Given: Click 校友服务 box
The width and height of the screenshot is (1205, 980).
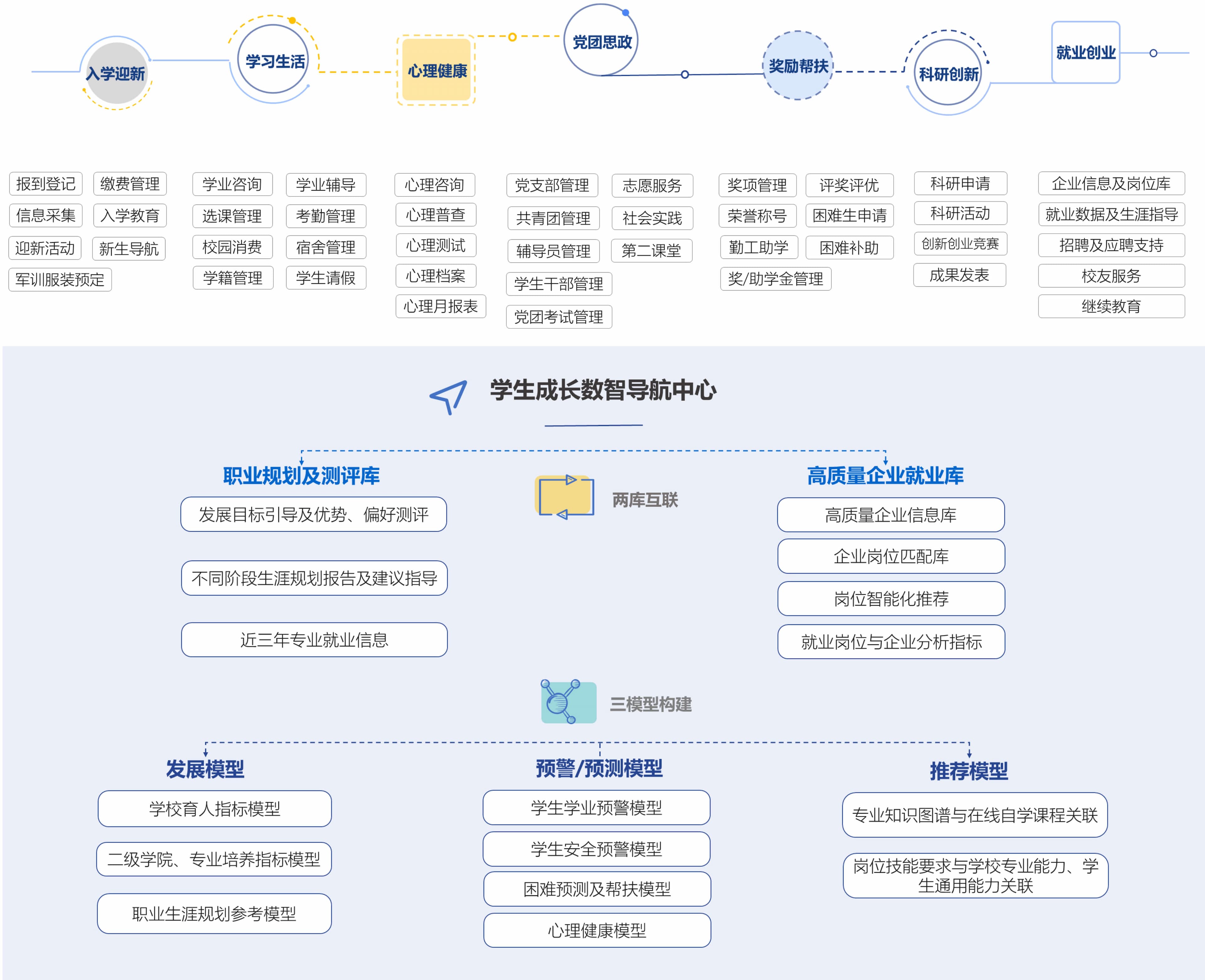Looking at the screenshot, I should click(x=1111, y=276).
